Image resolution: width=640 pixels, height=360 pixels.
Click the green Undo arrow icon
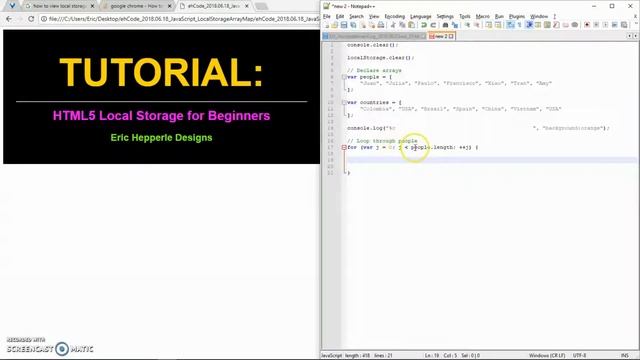click(x=424, y=25)
